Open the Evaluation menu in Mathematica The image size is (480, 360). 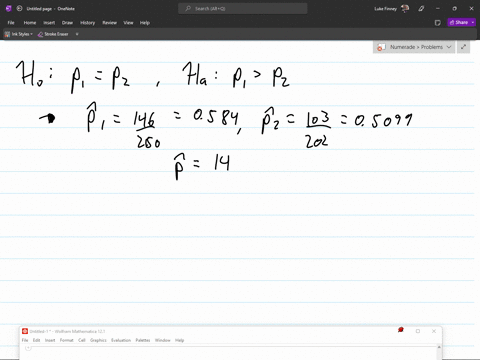[x=121, y=340]
